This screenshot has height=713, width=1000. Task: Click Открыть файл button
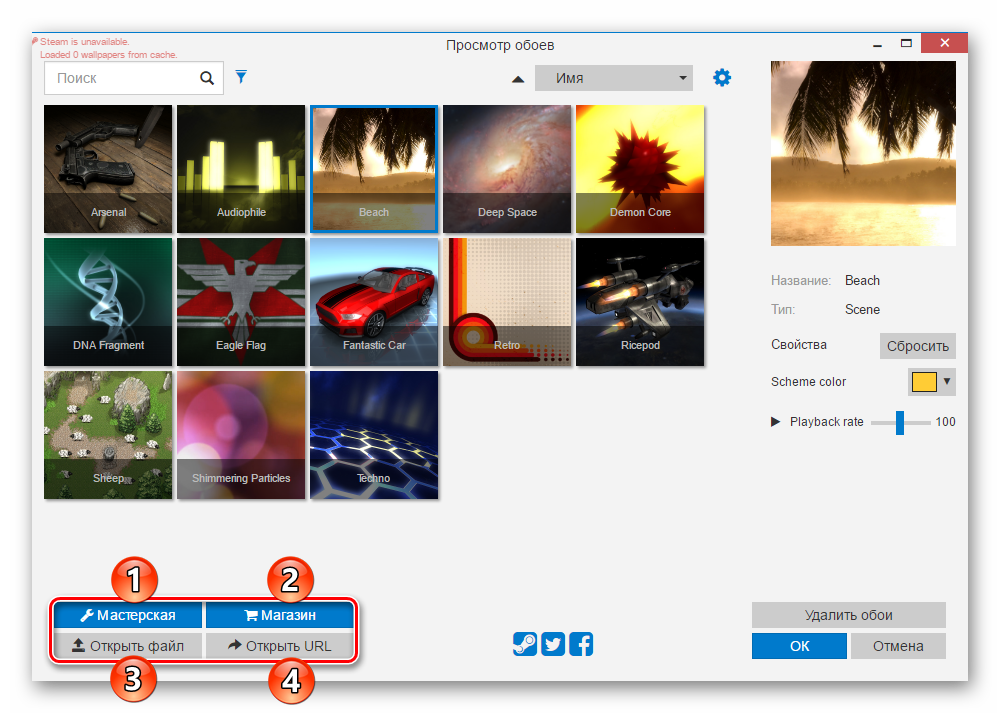tap(128, 645)
